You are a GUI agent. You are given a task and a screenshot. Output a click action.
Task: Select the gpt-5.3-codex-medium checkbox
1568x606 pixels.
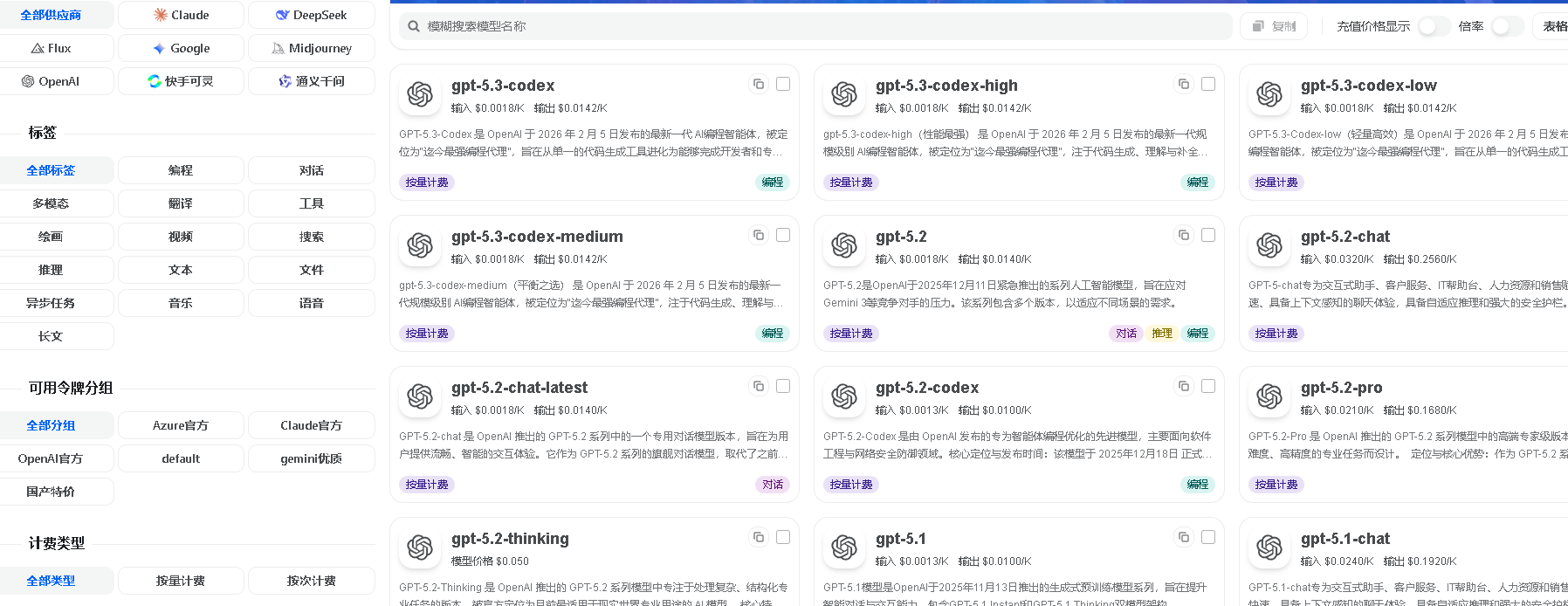[783, 235]
